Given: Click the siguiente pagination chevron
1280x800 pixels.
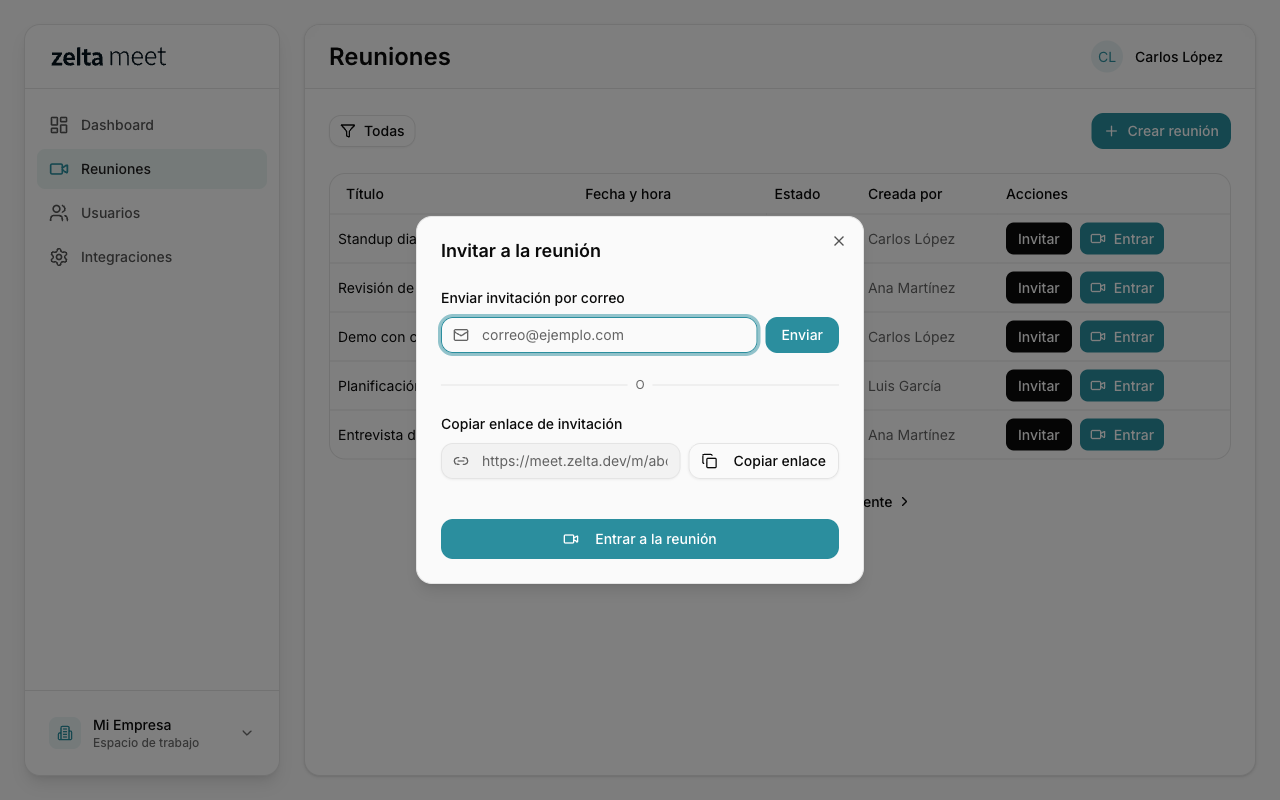Looking at the screenshot, I should (x=903, y=502).
